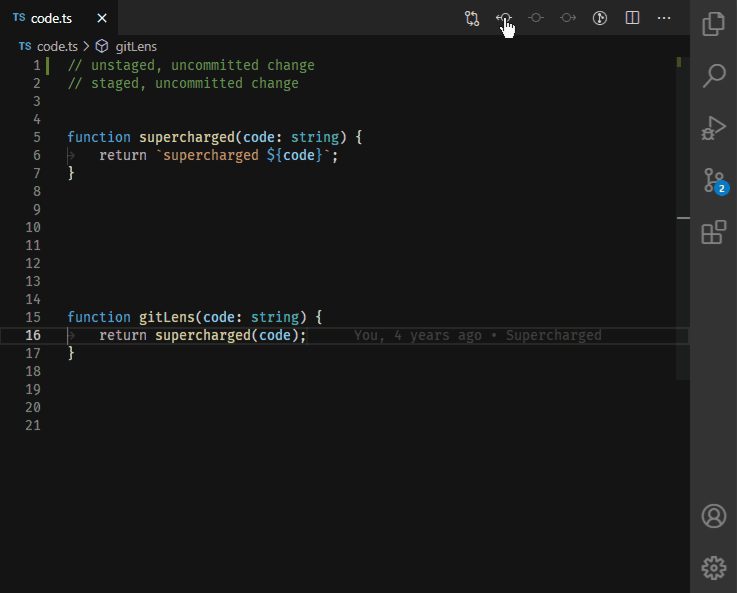Screen dimensions: 737x593
Task: Click the blame annotation 'You, 4 years ago'
Action: 418,335
